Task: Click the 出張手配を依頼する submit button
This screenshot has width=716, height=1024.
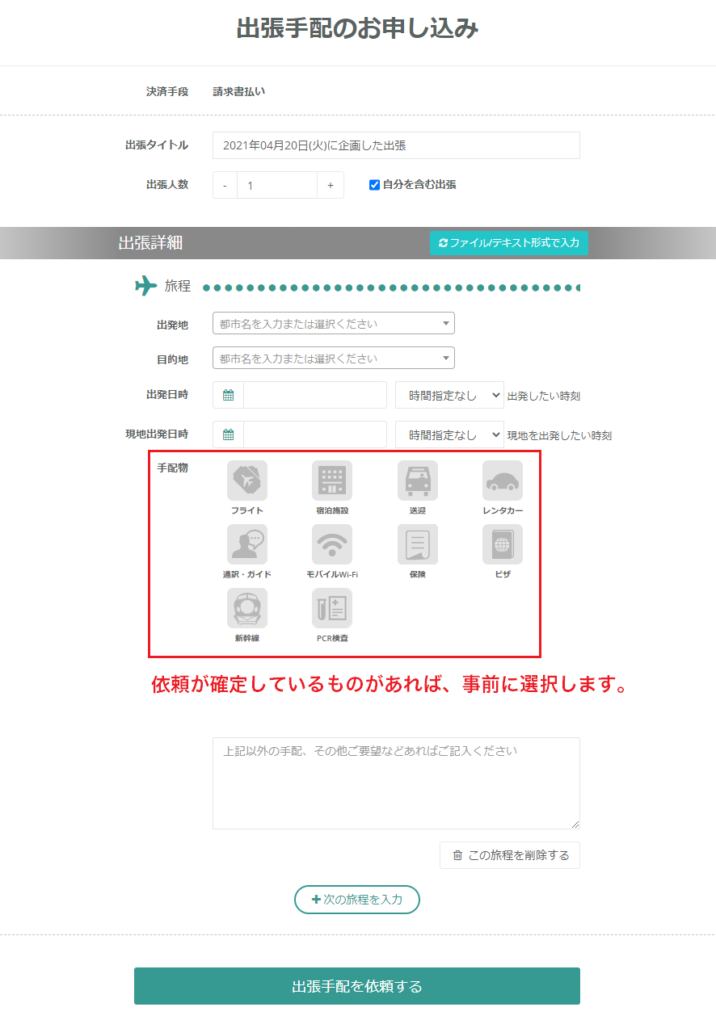Action: pyautogui.click(x=357, y=985)
